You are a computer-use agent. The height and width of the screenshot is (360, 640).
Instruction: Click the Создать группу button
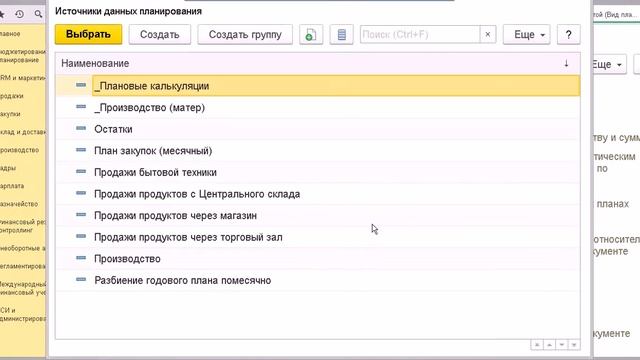[x=245, y=34]
